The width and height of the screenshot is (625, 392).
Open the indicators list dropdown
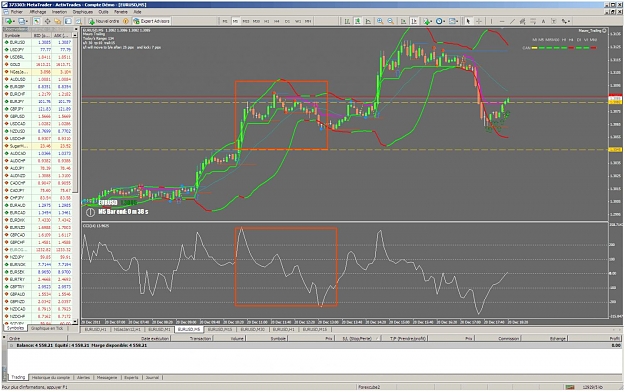[x=428, y=21]
